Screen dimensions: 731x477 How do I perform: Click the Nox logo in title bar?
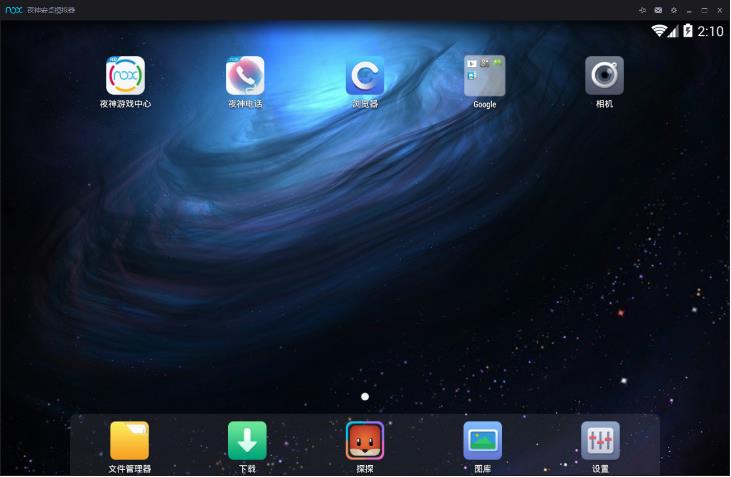14,10
